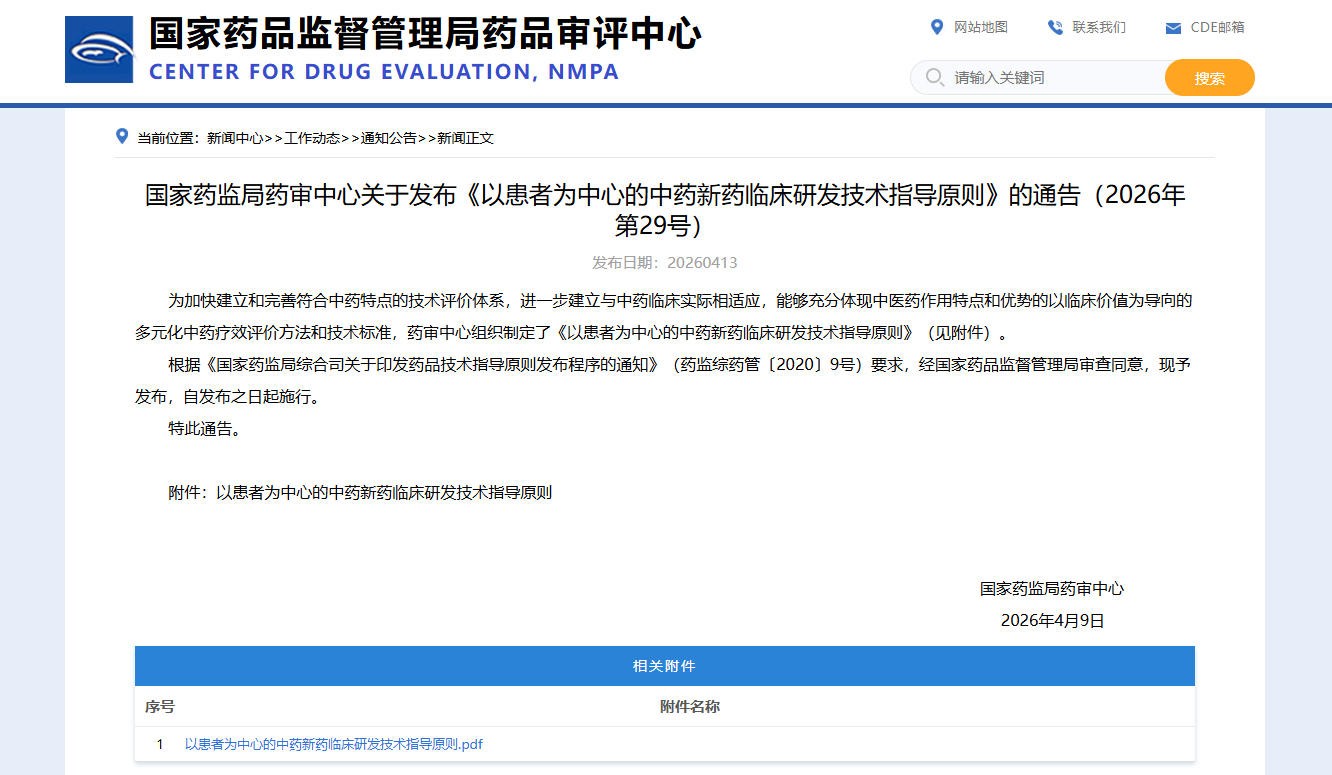
Task: Click 新闻正文 in breadcrumb
Action: [465, 138]
